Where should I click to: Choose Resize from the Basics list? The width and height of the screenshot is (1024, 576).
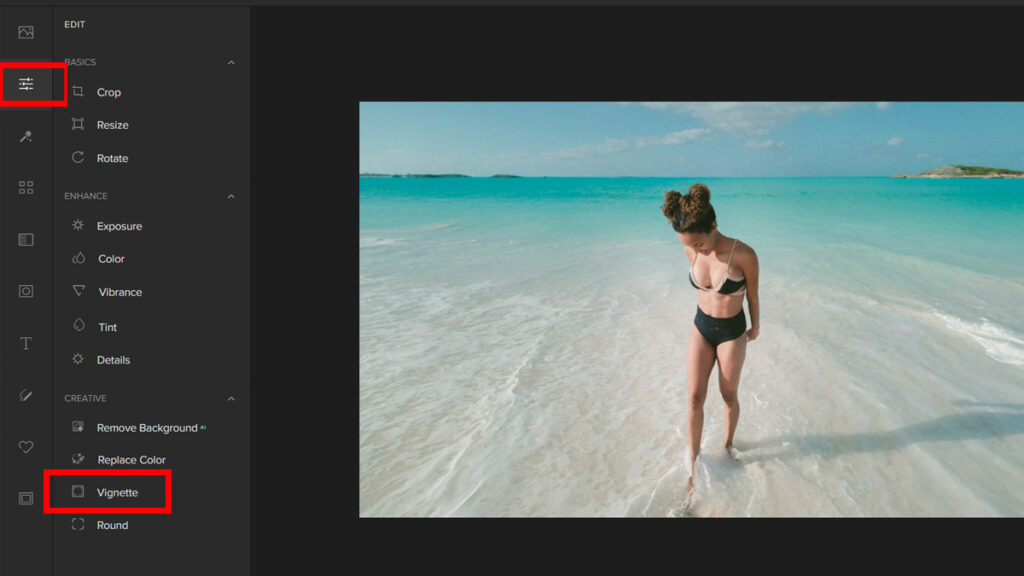pos(112,125)
